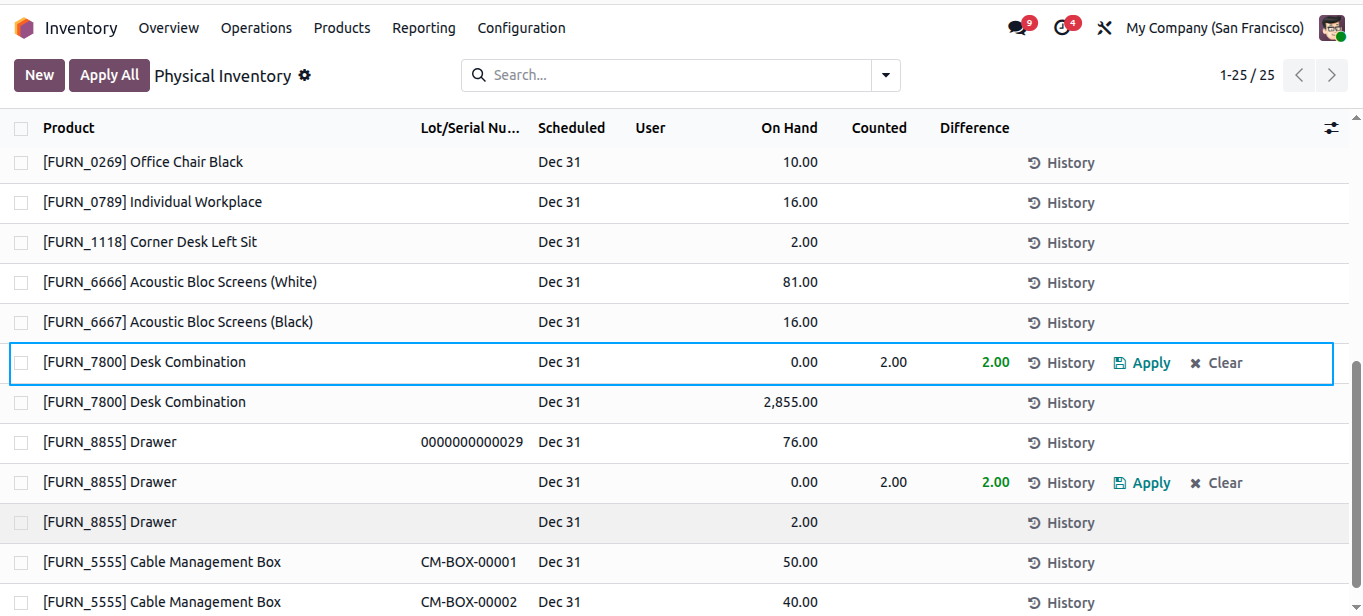Open History for Drawer with 0.00 on hand
The image size is (1363, 616).
pyautogui.click(x=1061, y=483)
